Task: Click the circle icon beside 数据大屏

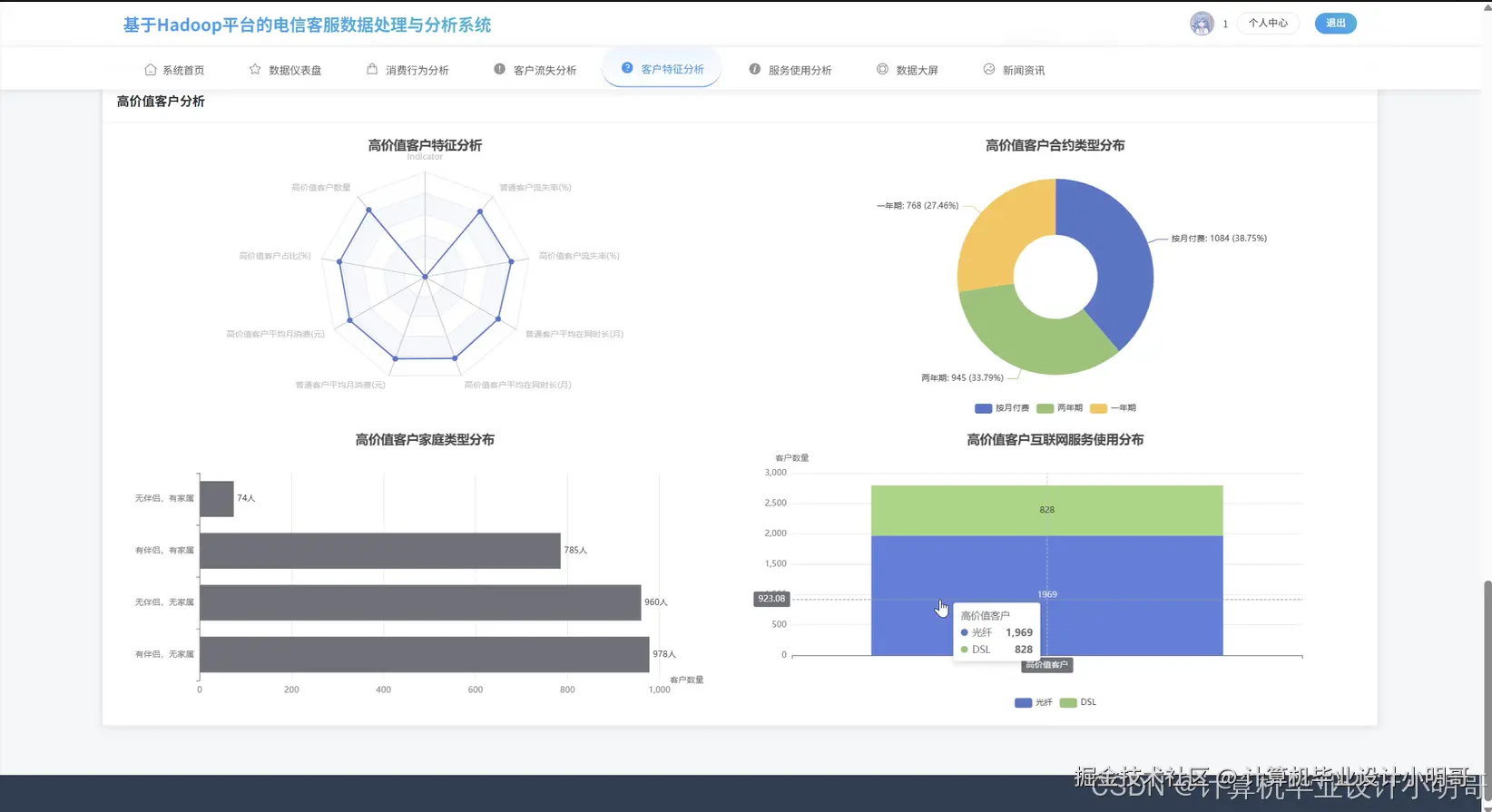Action: tap(882, 69)
